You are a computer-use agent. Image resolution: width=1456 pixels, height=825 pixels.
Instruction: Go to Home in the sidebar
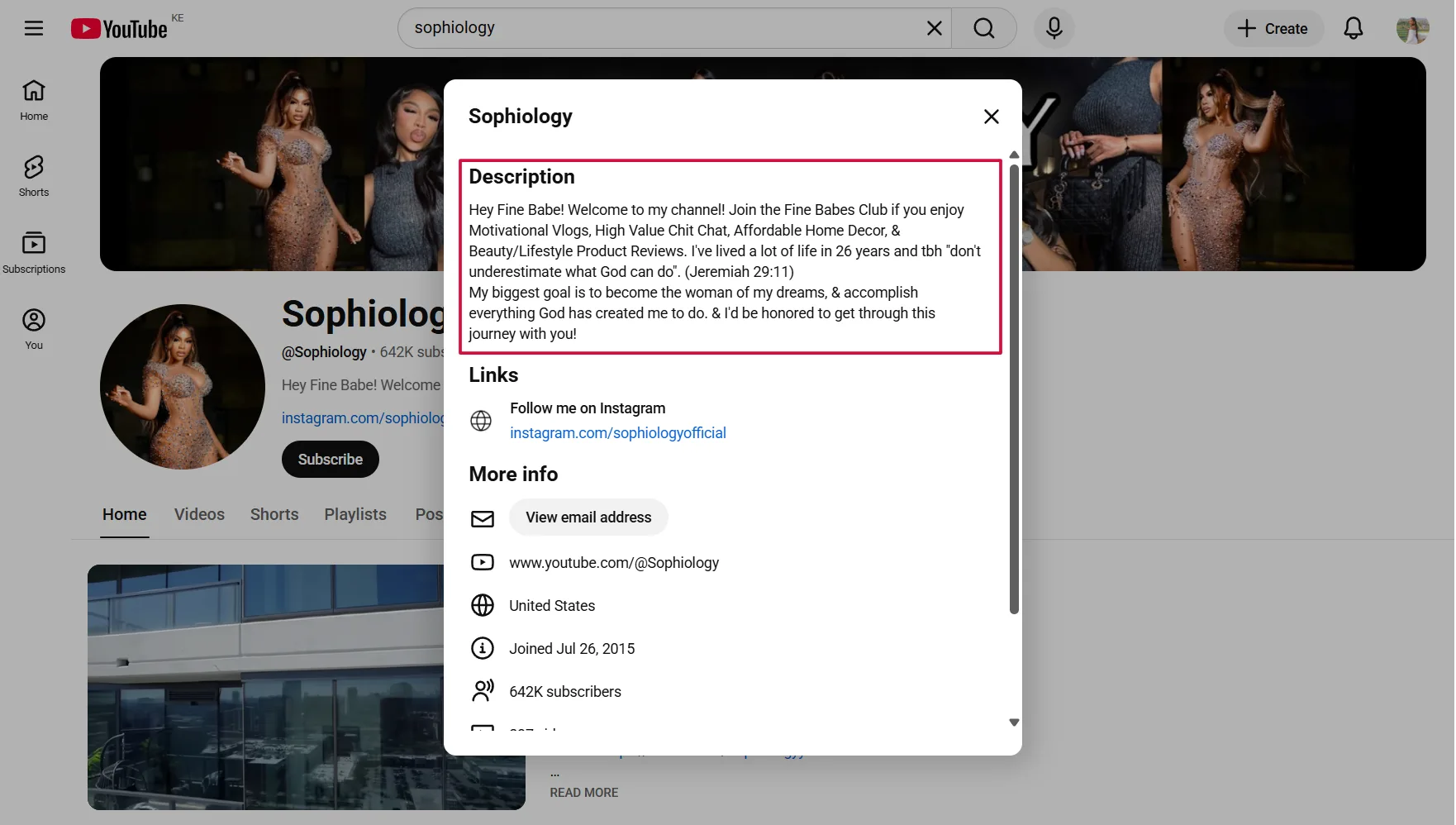point(34,100)
